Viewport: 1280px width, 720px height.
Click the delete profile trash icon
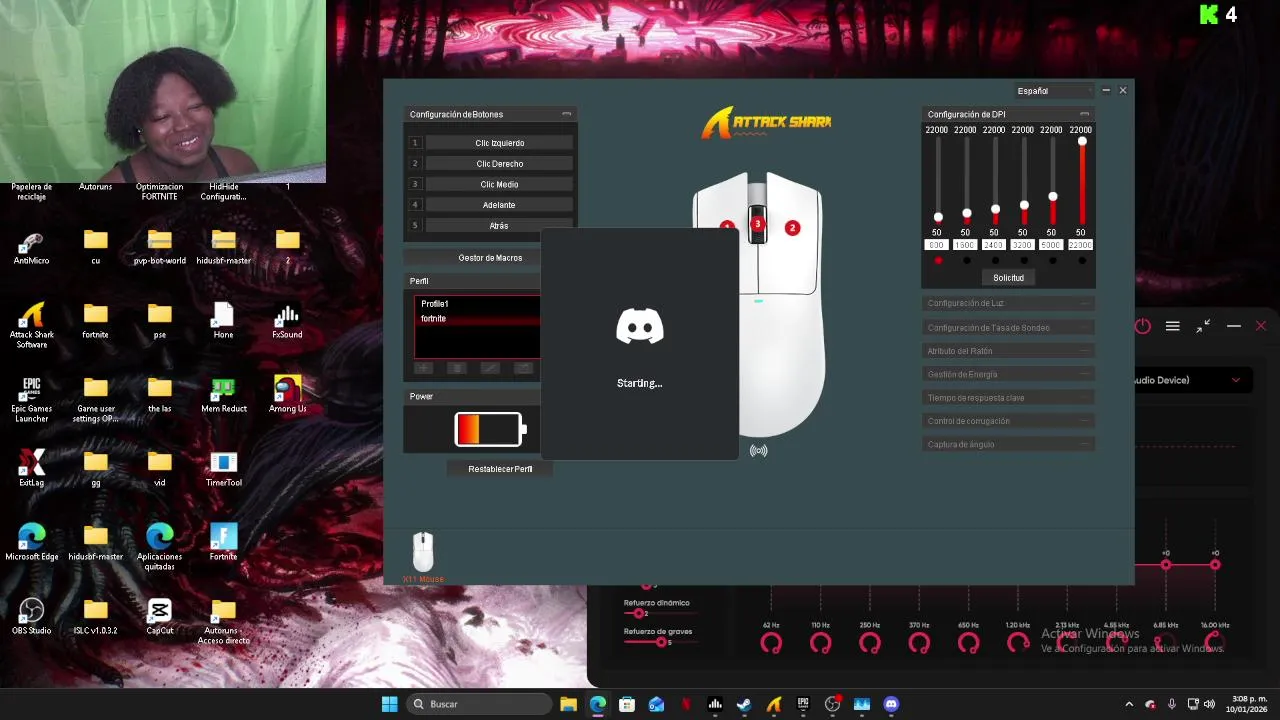(x=457, y=368)
